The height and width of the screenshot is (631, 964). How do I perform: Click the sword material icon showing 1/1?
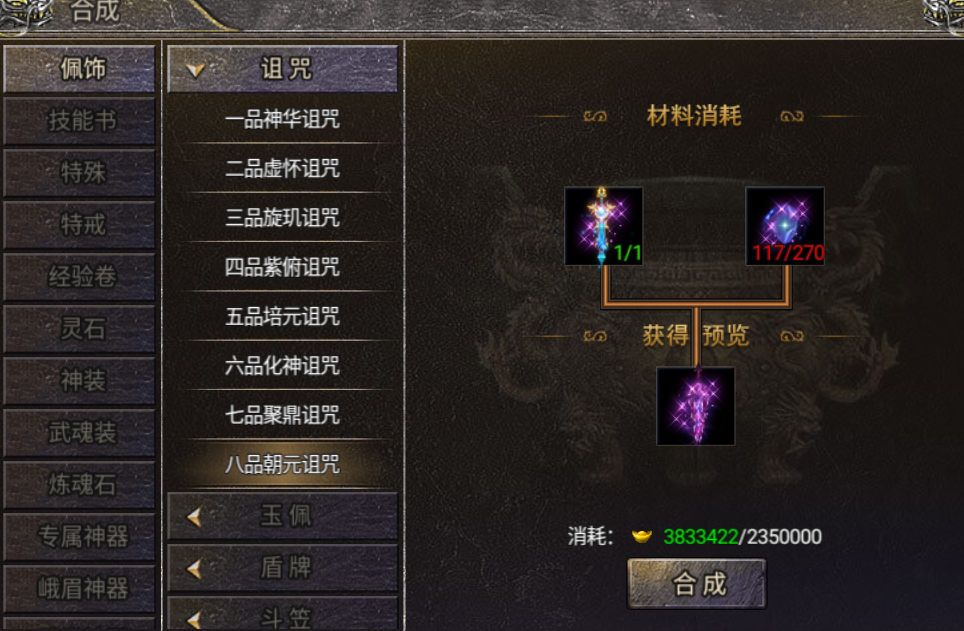(604, 226)
